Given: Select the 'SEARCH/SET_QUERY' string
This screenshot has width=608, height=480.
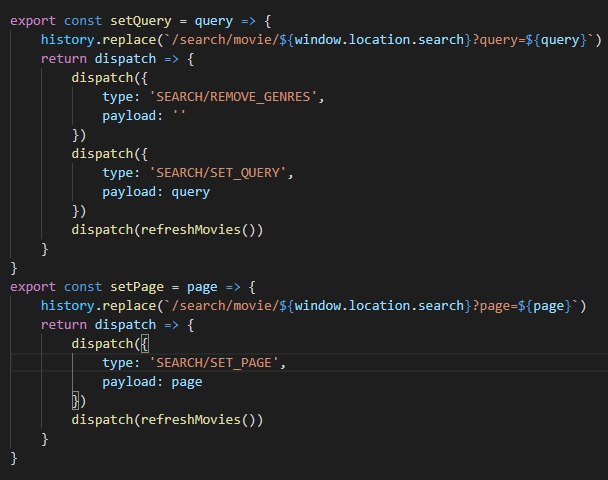Looking at the screenshot, I should [218, 173].
